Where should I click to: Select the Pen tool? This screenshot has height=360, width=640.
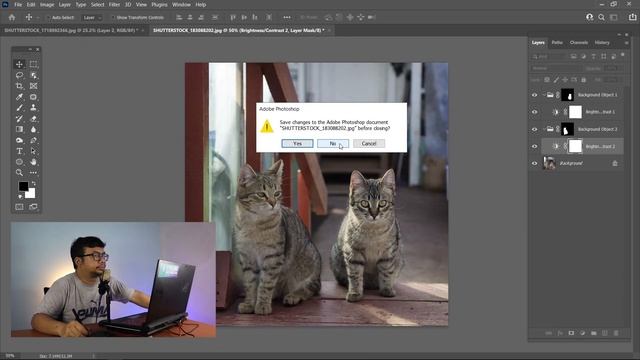(33, 140)
